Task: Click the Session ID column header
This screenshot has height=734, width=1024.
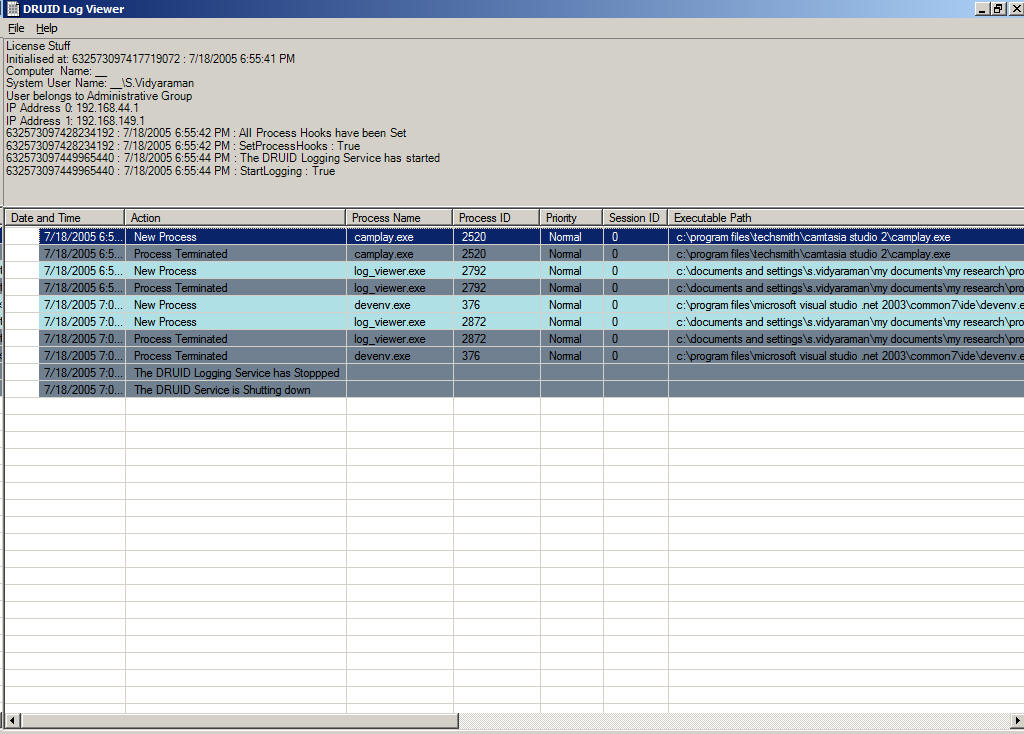Action: (635, 218)
